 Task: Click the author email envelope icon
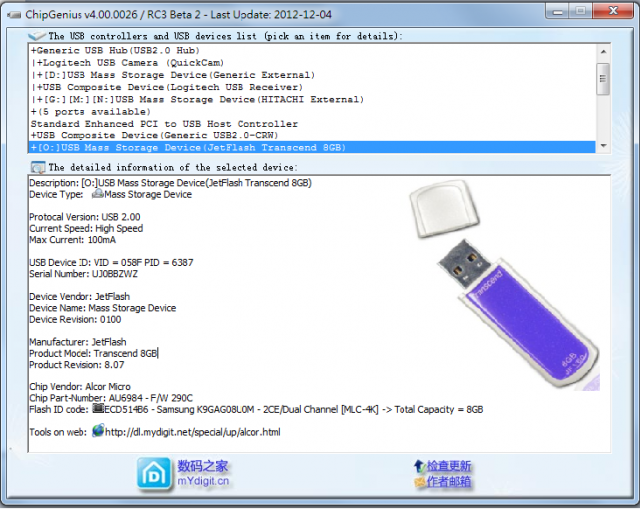[x=420, y=482]
